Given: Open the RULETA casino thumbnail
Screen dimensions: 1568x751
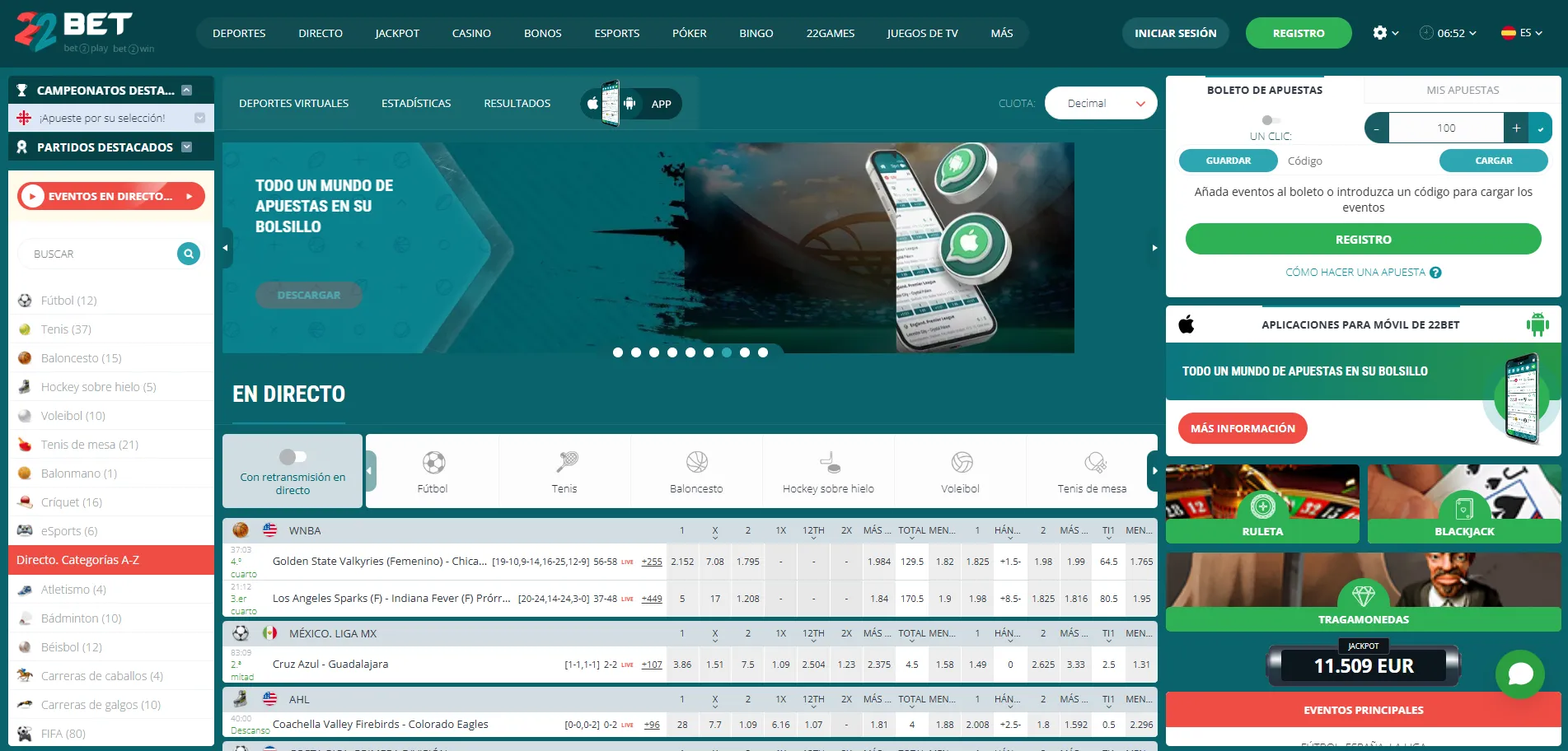Looking at the screenshot, I should tap(1262, 503).
